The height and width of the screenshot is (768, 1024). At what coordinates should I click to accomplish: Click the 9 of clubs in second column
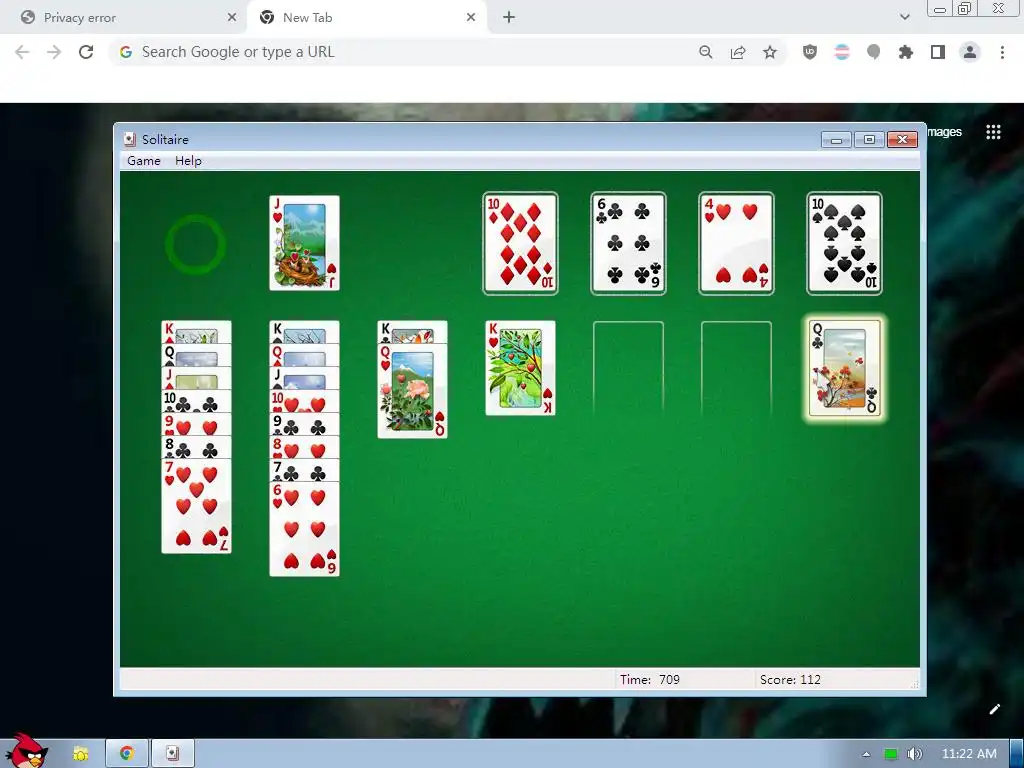[x=304, y=424]
